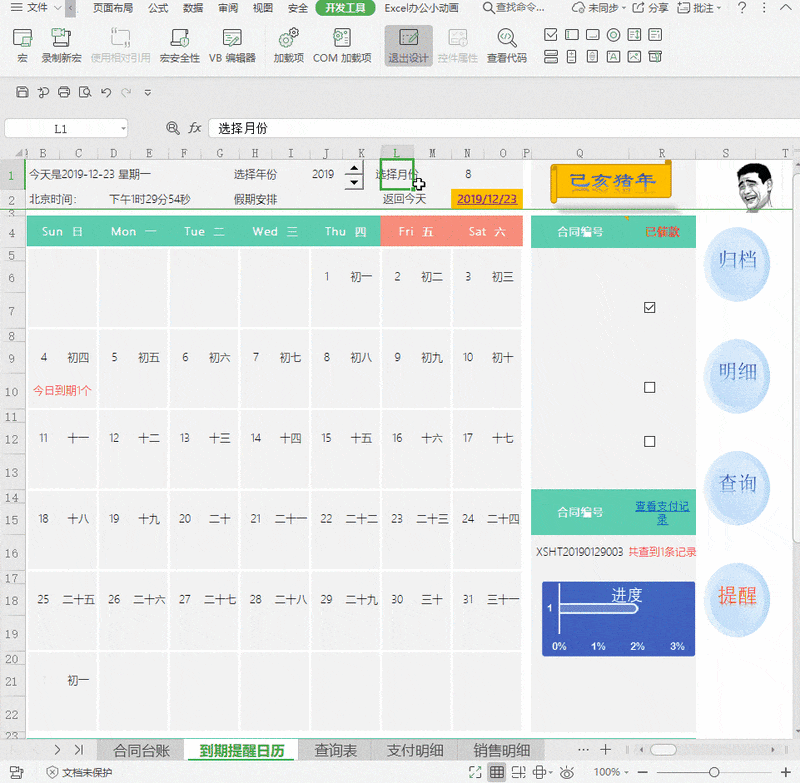Click the zoom slider in status bar

pyautogui.click(x=713, y=772)
